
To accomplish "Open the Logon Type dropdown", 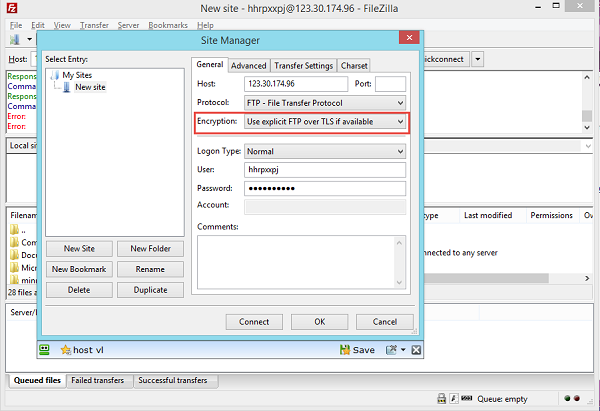I will click(400, 152).
